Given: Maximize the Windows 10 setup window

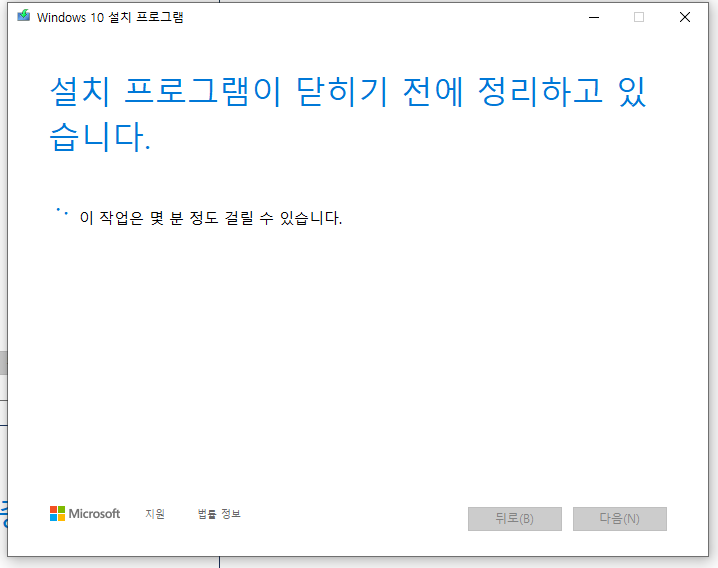Looking at the screenshot, I should pos(639,17).
